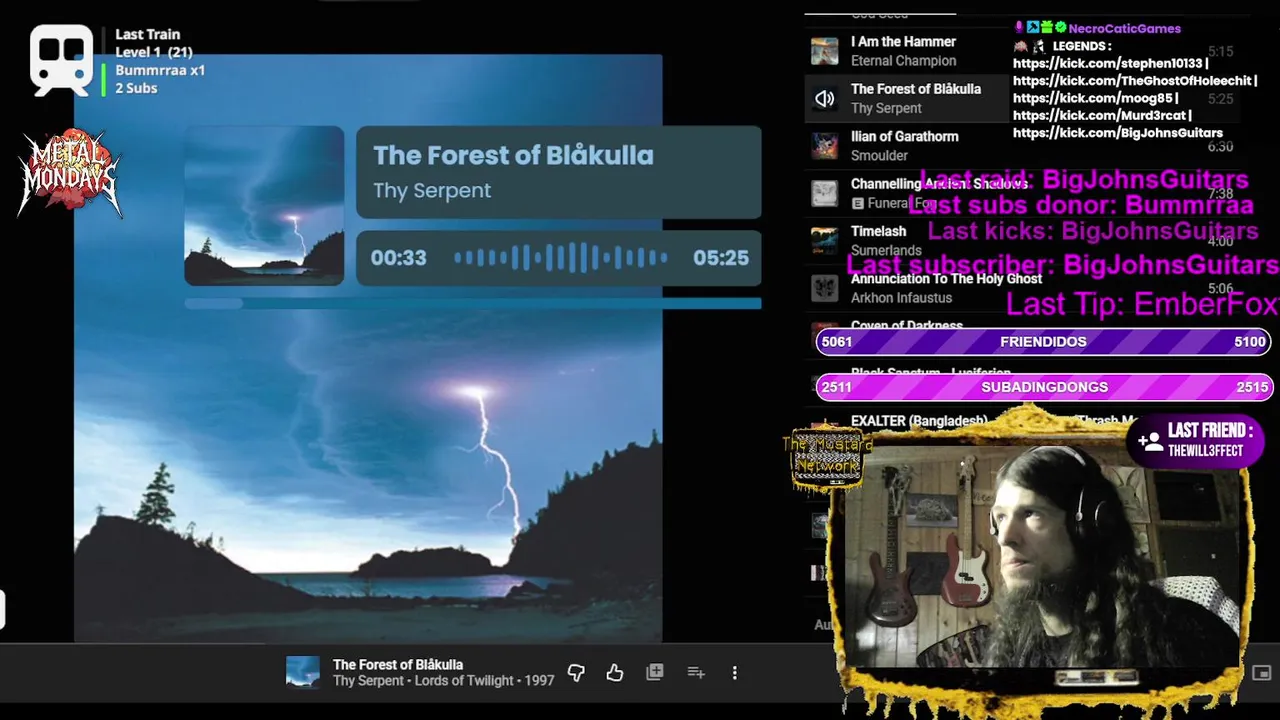Play the EXALTER (Bangladesh) queue entry
Viewport: 1280px width, 720px height.
tap(919, 421)
